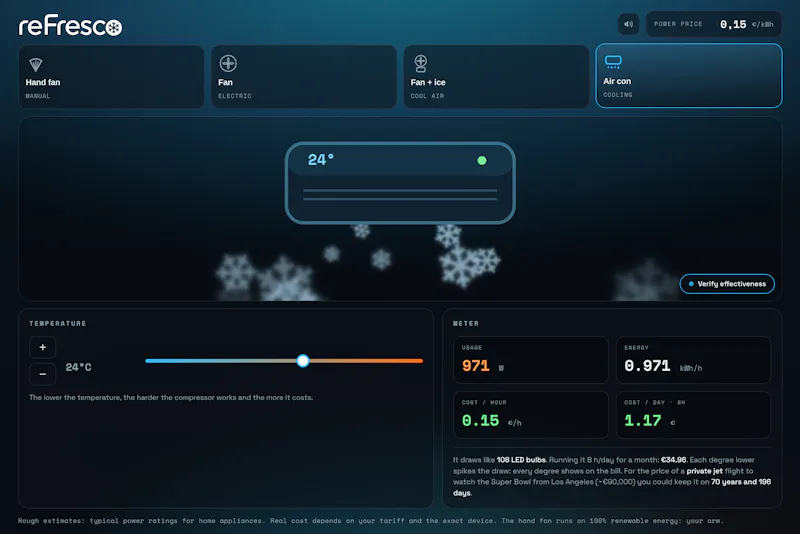Click the "70 years and 196" text
800x534 pixels.
(740, 482)
